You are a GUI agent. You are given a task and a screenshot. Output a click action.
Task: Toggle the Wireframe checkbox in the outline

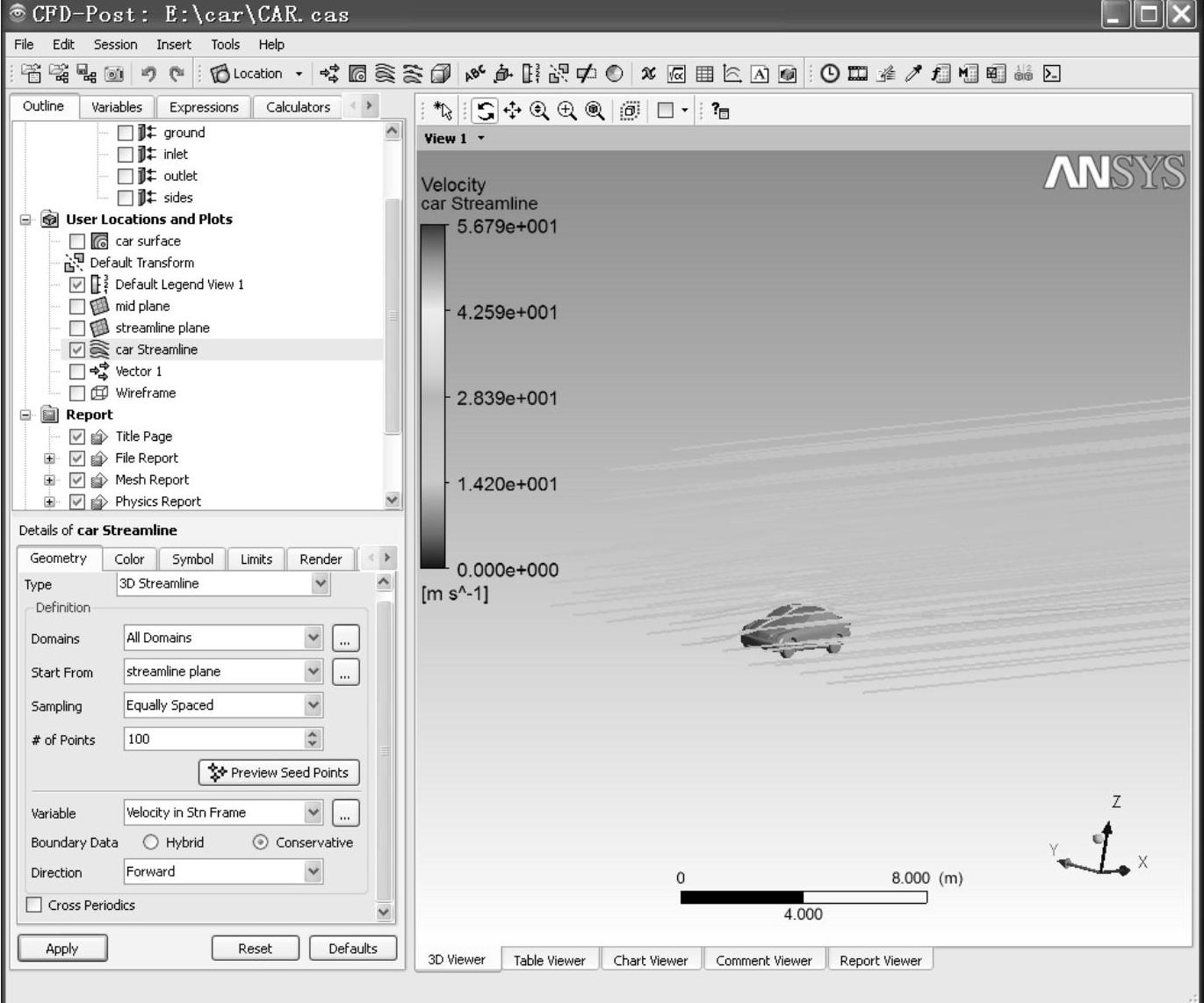tap(77, 393)
